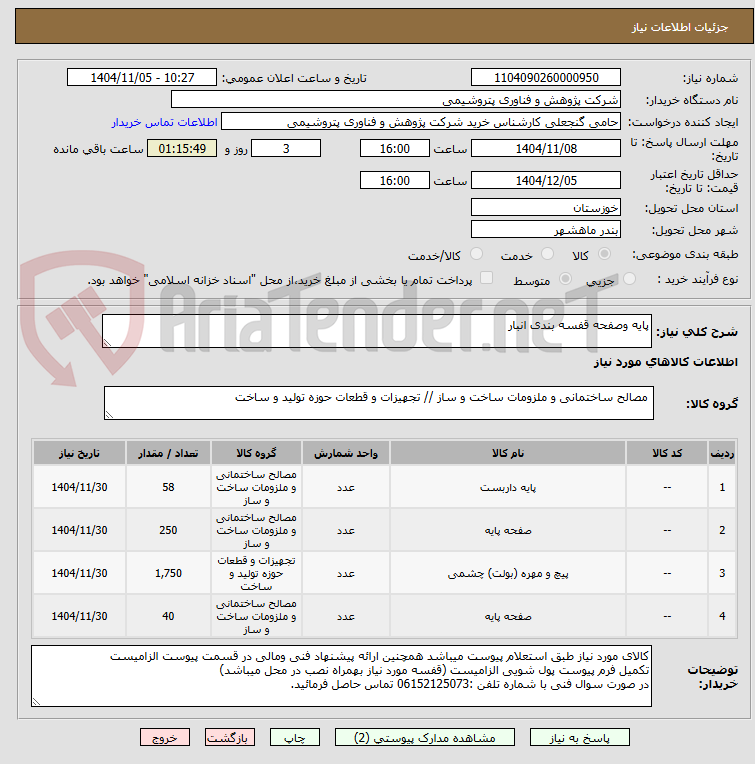Click the کد کالا column header
This screenshot has height=764, width=755.
(x=667, y=453)
